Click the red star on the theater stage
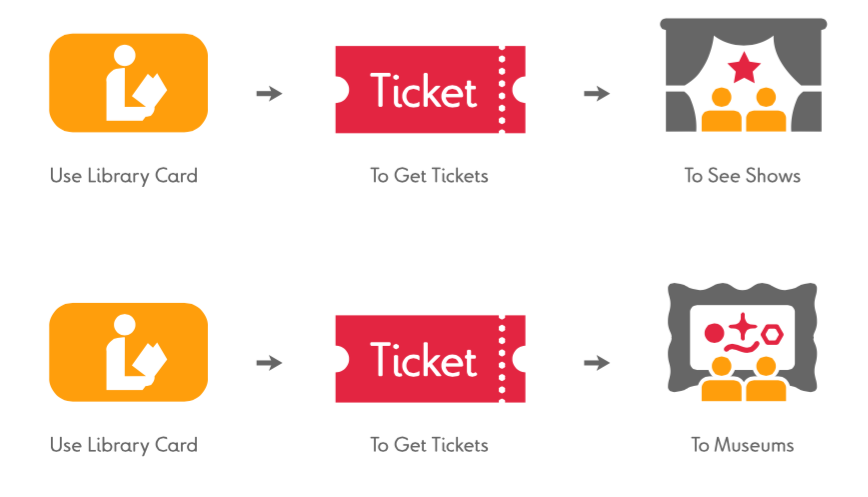The height and width of the screenshot is (497, 868). pos(744,67)
